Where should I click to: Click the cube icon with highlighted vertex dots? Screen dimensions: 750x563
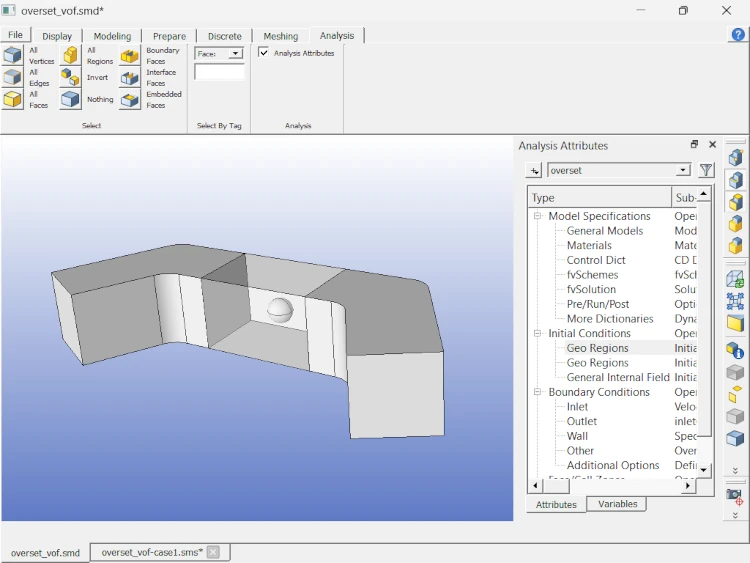pos(735,157)
